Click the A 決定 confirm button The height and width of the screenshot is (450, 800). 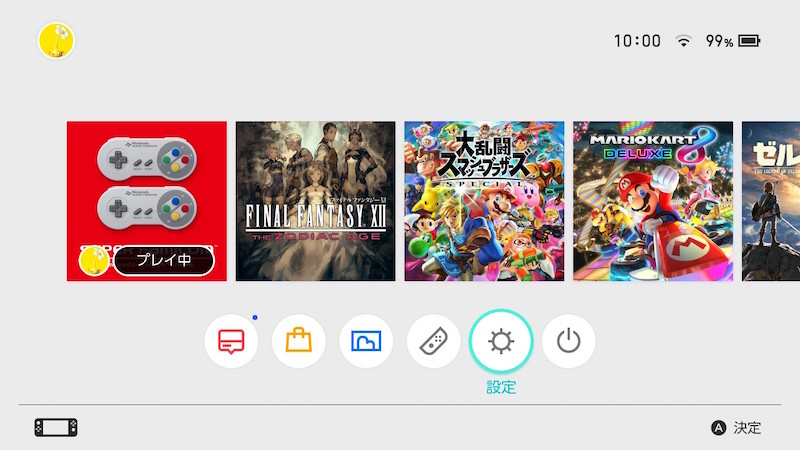coord(736,428)
